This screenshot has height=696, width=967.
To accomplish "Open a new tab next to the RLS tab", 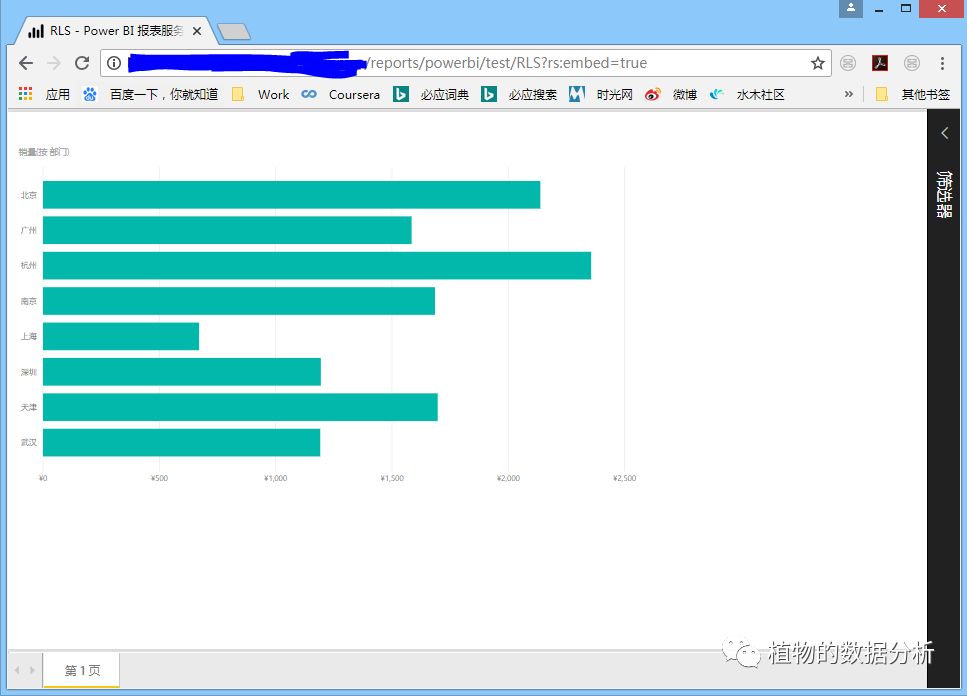I will [x=233, y=32].
